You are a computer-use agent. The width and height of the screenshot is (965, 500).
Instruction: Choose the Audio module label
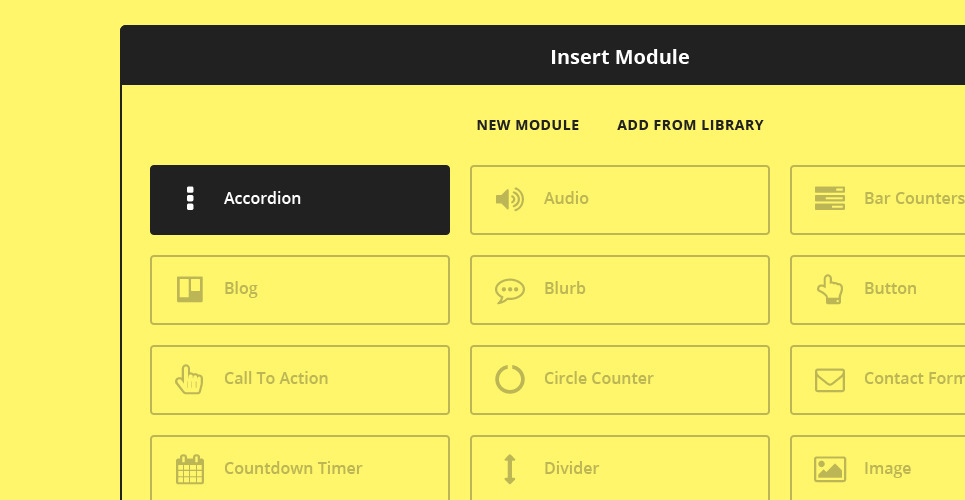(566, 199)
